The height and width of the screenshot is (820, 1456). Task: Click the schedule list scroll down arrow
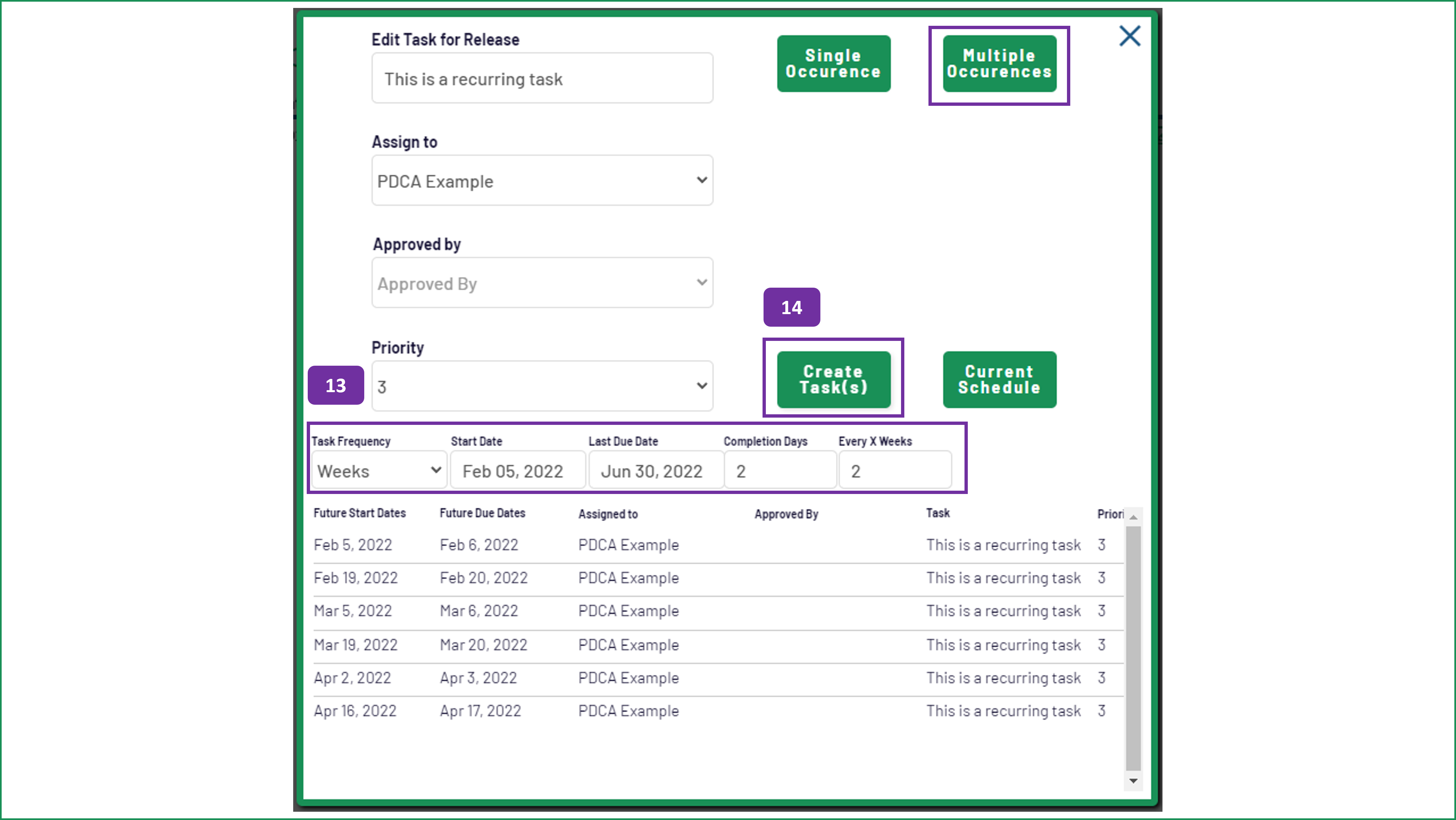[1133, 781]
